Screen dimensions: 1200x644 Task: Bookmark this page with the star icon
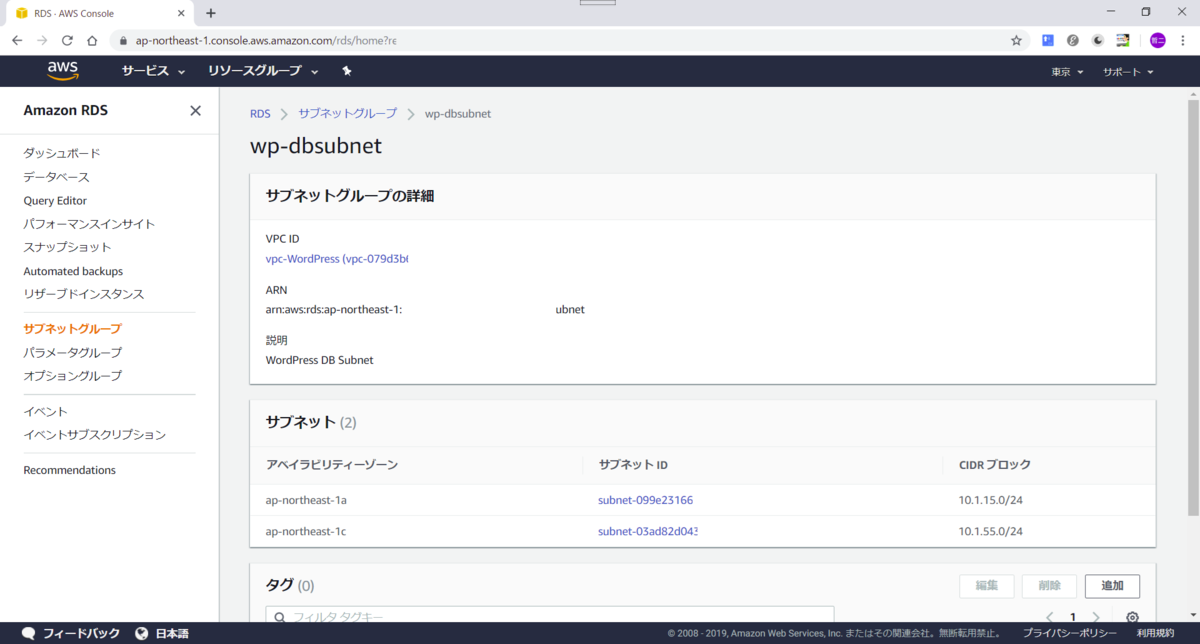click(1016, 41)
